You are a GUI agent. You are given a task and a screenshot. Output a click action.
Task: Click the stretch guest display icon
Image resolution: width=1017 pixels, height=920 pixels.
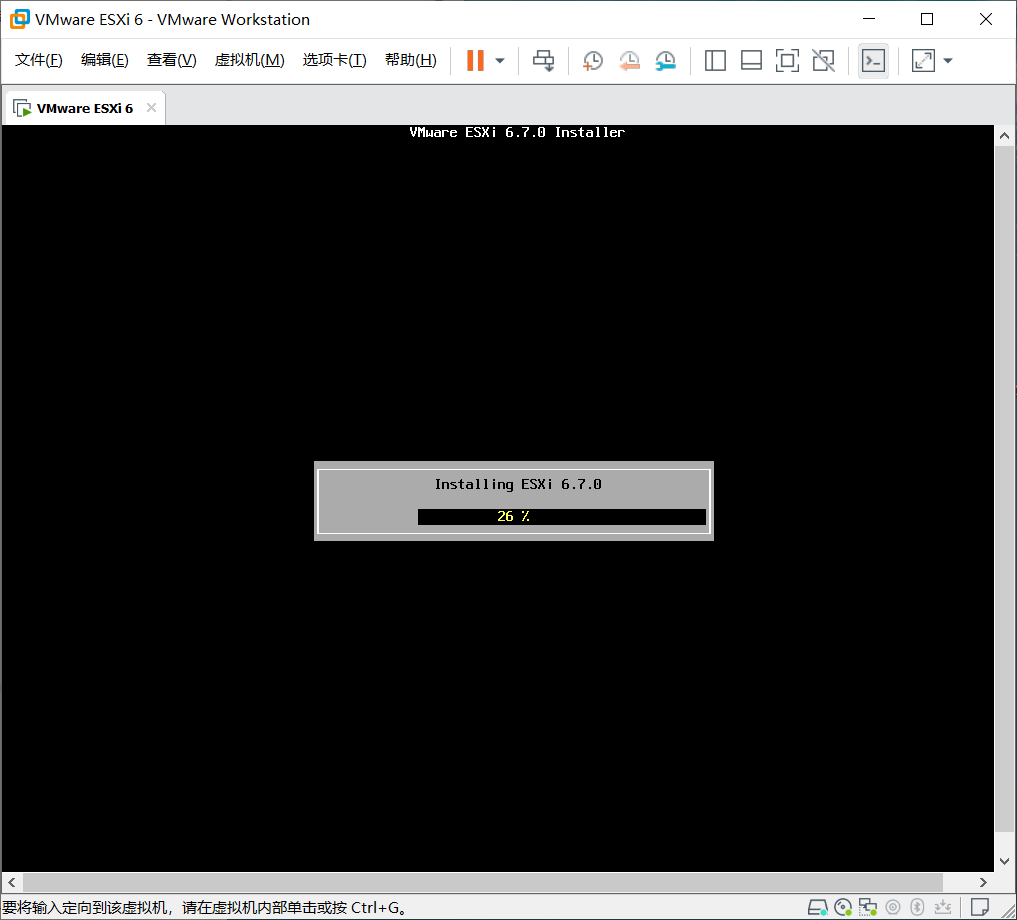tap(923, 60)
